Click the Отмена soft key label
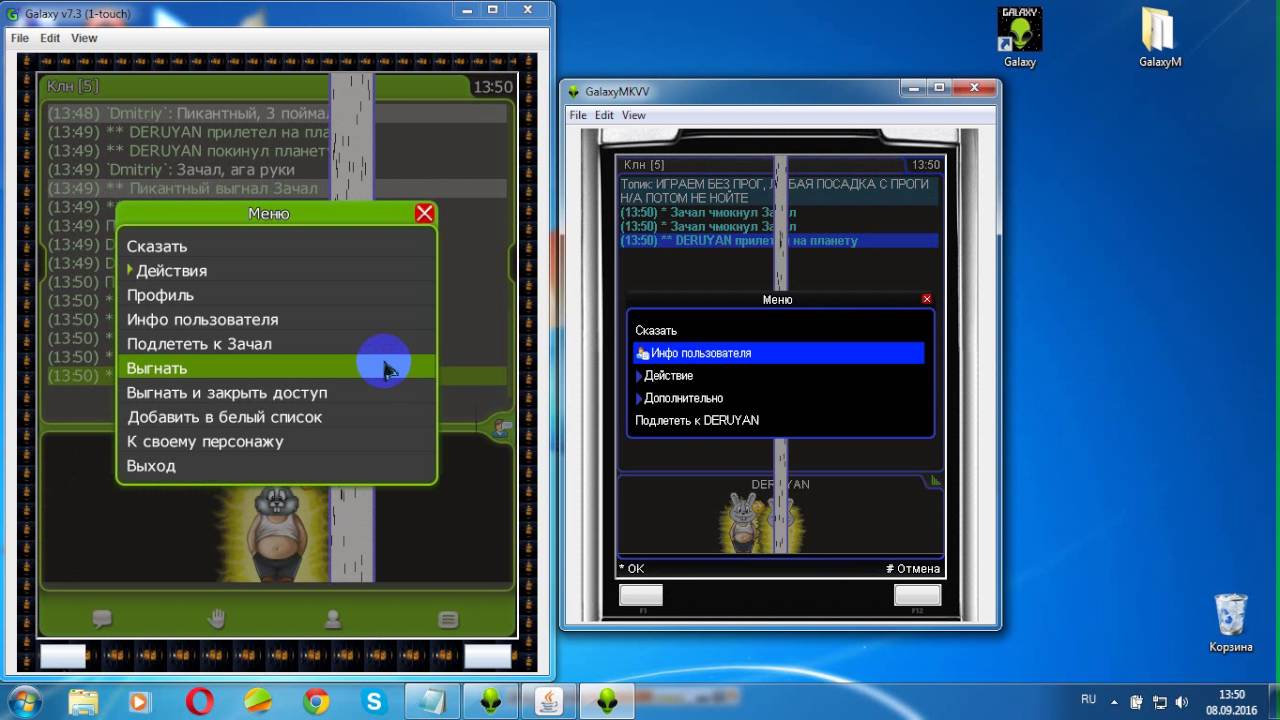 [x=913, y=569]
